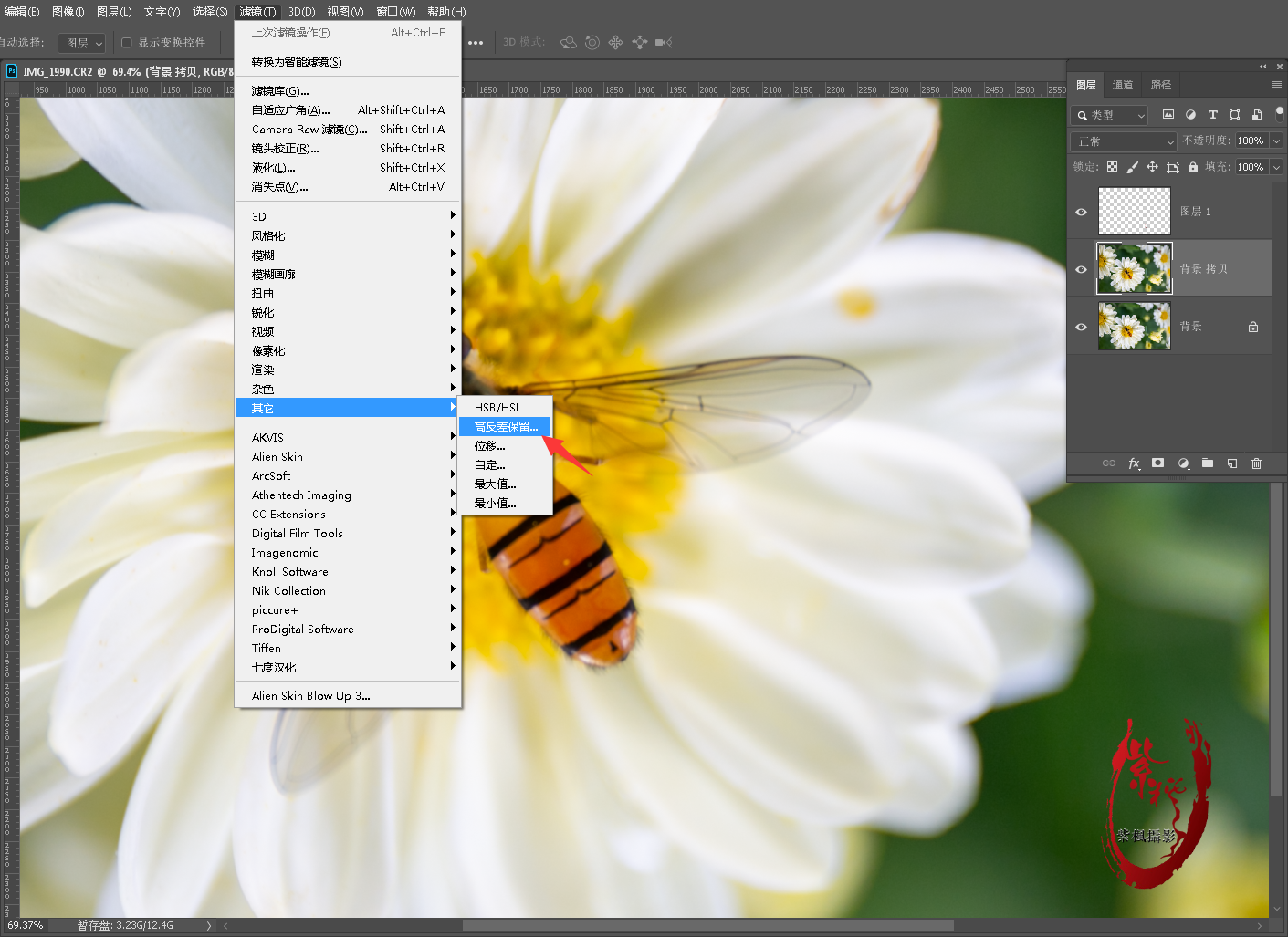This screenshot has width=1288, height=937.
Task: Click the lock all padlock icon
Action: point(1192,167)
